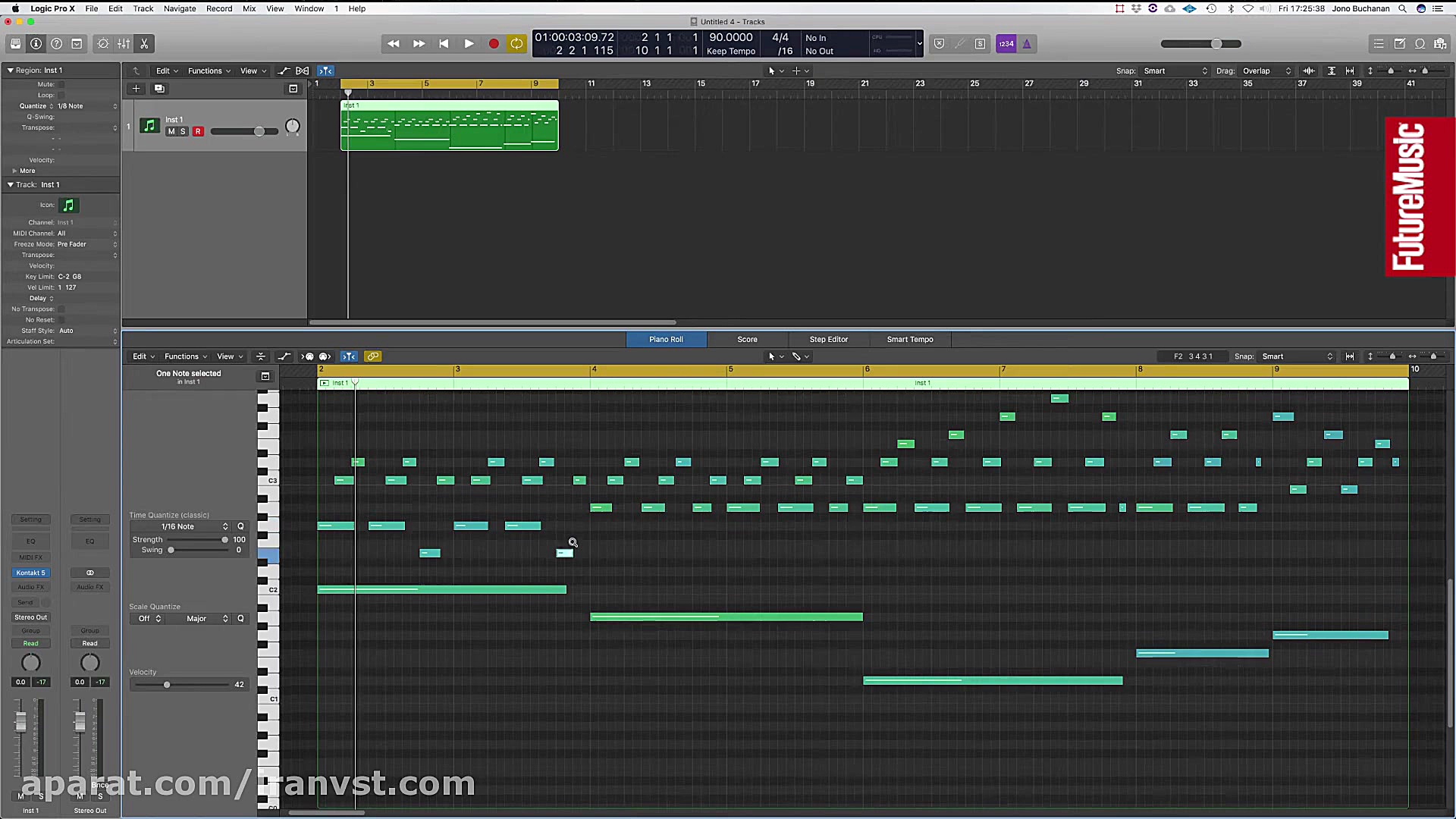Solo the Inst 1 track
1456x819 pixels.
point(183,131)
